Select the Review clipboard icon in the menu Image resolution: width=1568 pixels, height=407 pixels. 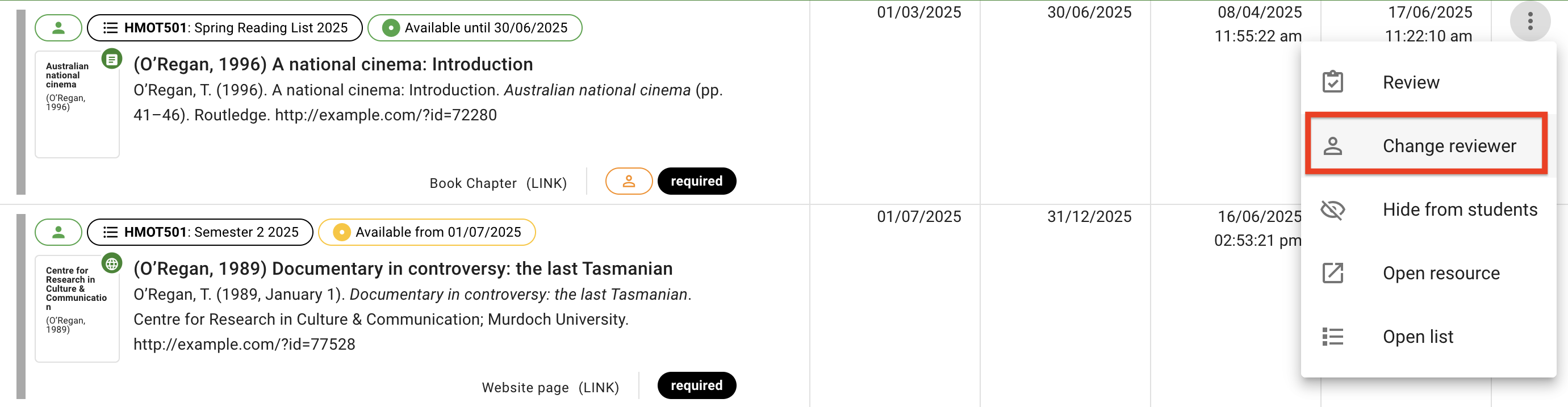click(1334, 81)
